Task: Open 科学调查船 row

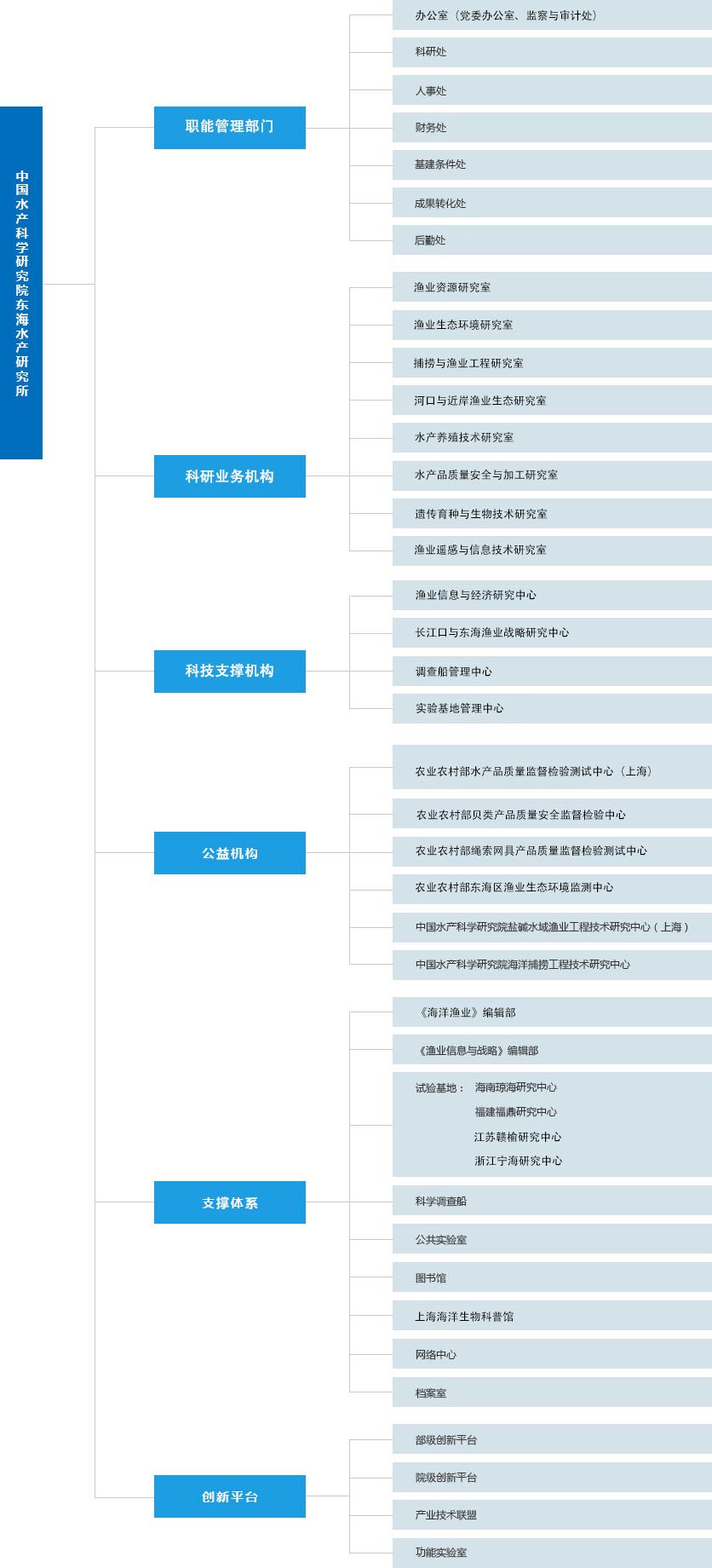Action: [552, 1201]
